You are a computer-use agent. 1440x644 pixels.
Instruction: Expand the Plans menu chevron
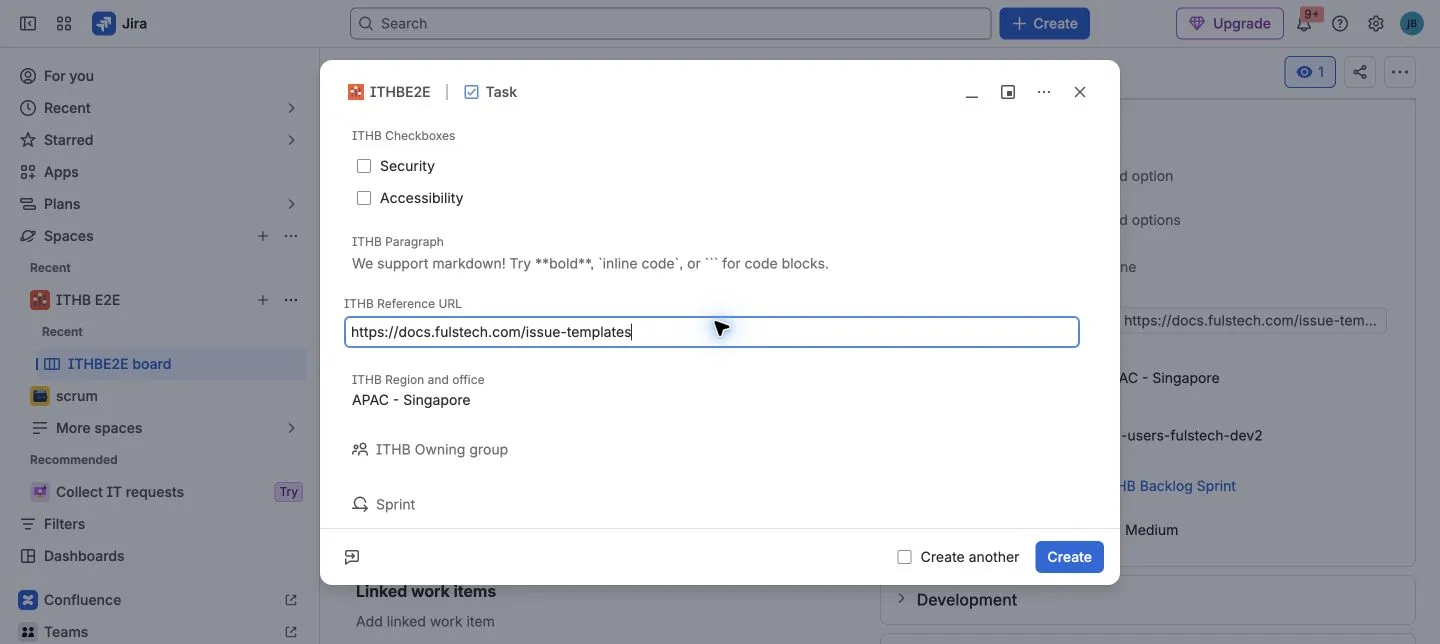coord(291,204)
